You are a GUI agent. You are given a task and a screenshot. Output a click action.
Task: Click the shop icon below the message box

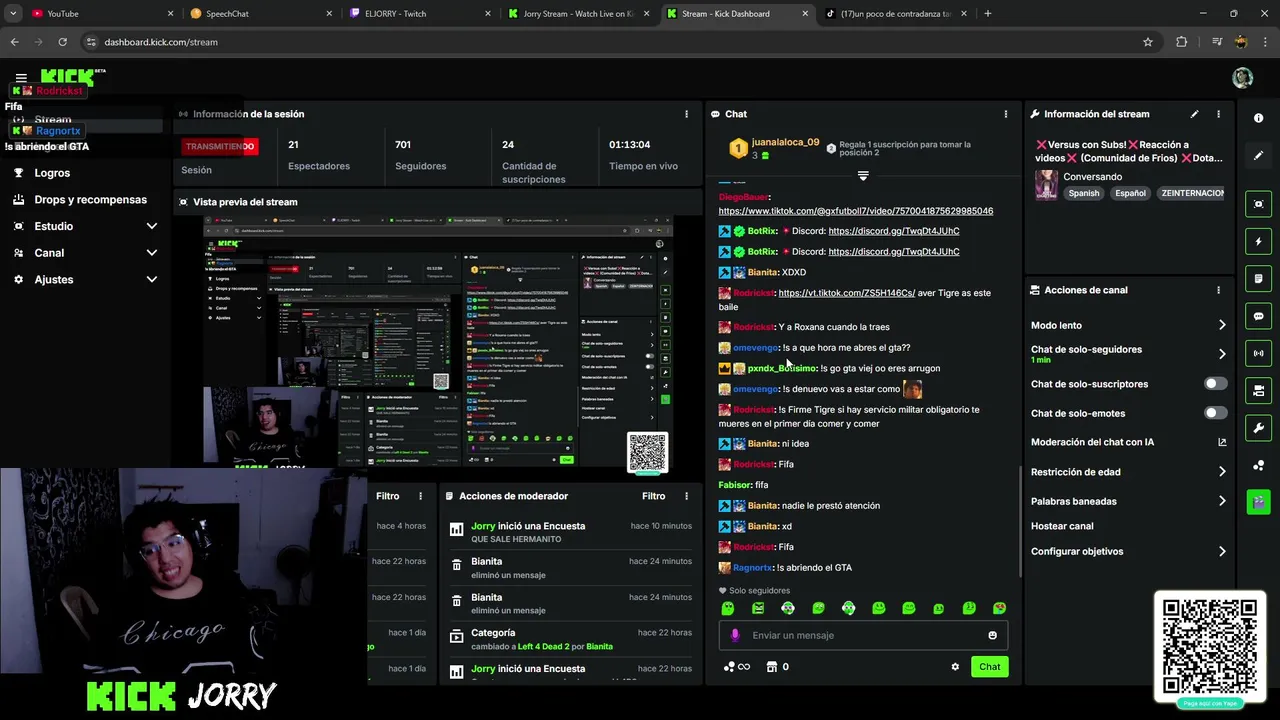771,667
